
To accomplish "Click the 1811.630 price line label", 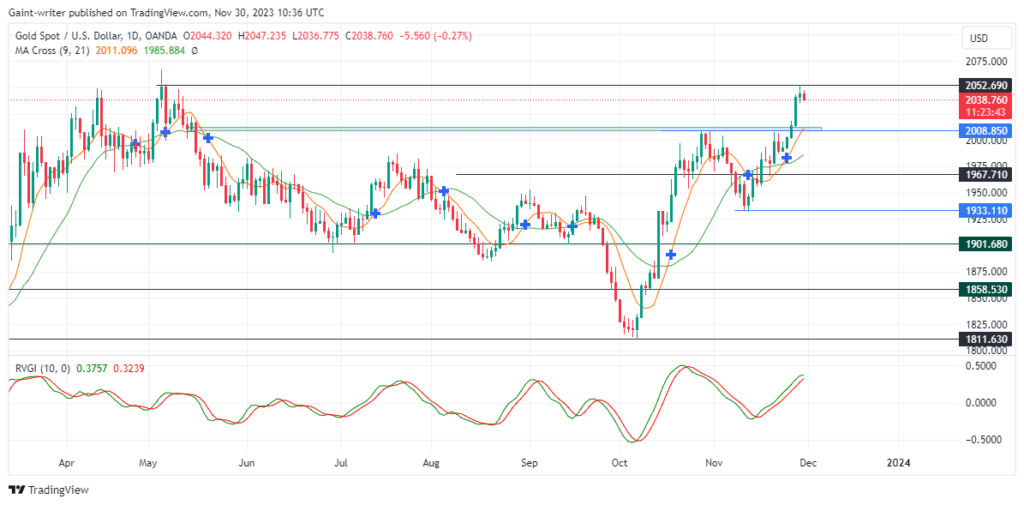I will click(985, 339).
